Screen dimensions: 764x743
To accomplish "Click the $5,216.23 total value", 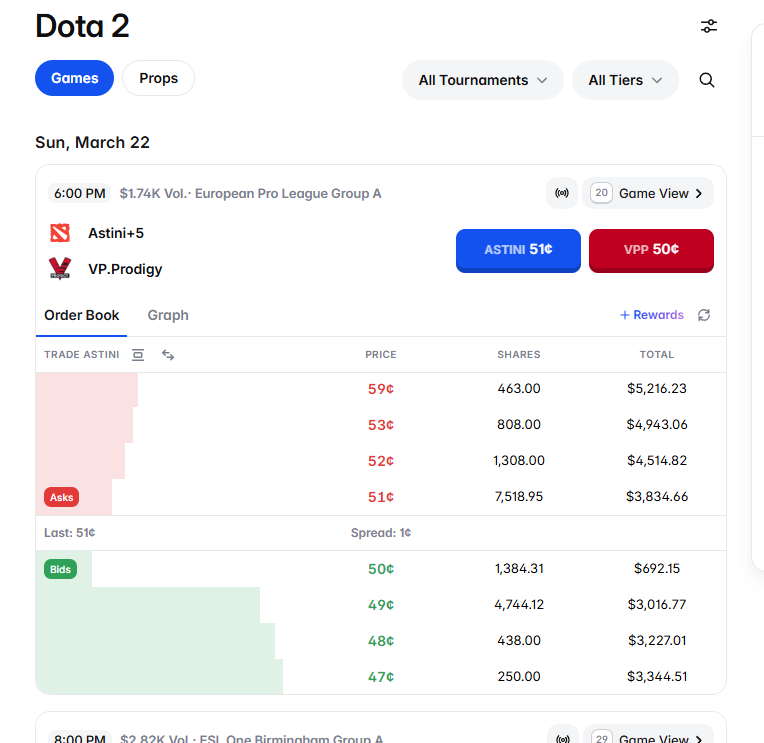I will pos(656,388).
